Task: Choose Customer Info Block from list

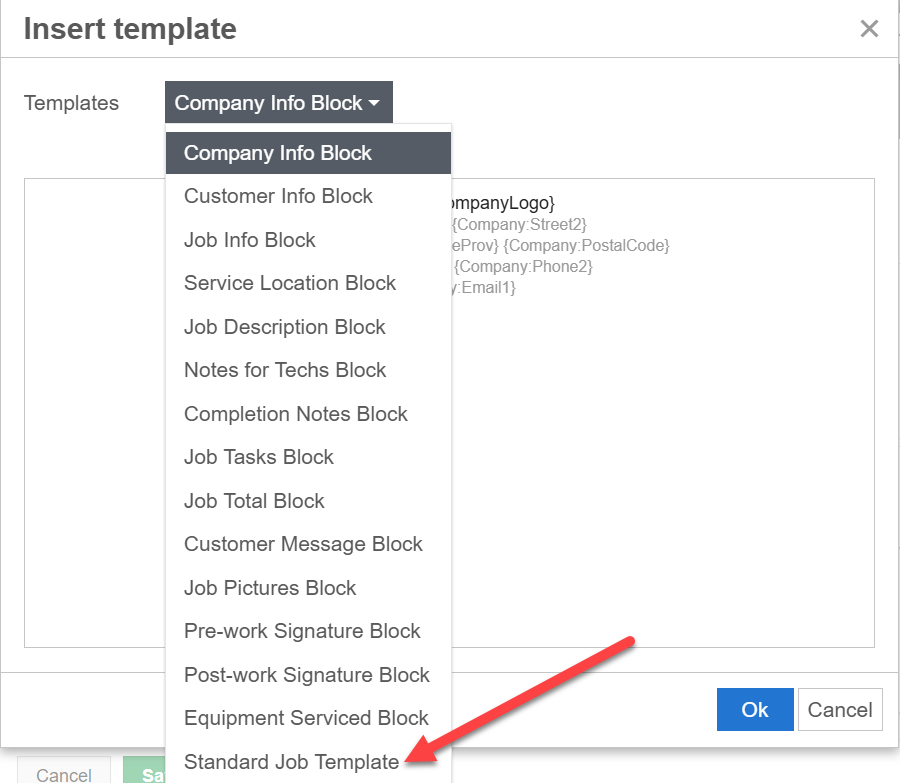Action: point(278,196)
